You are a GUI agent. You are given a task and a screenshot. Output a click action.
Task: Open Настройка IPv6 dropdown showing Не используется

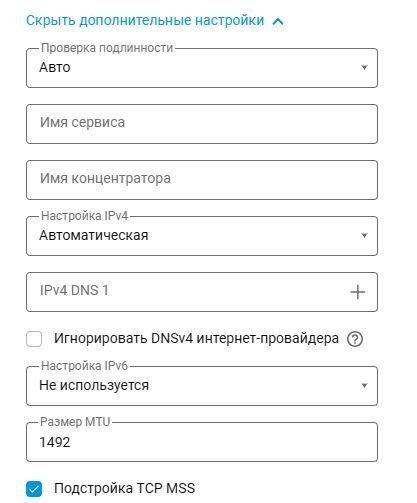[x=202, y=386]
